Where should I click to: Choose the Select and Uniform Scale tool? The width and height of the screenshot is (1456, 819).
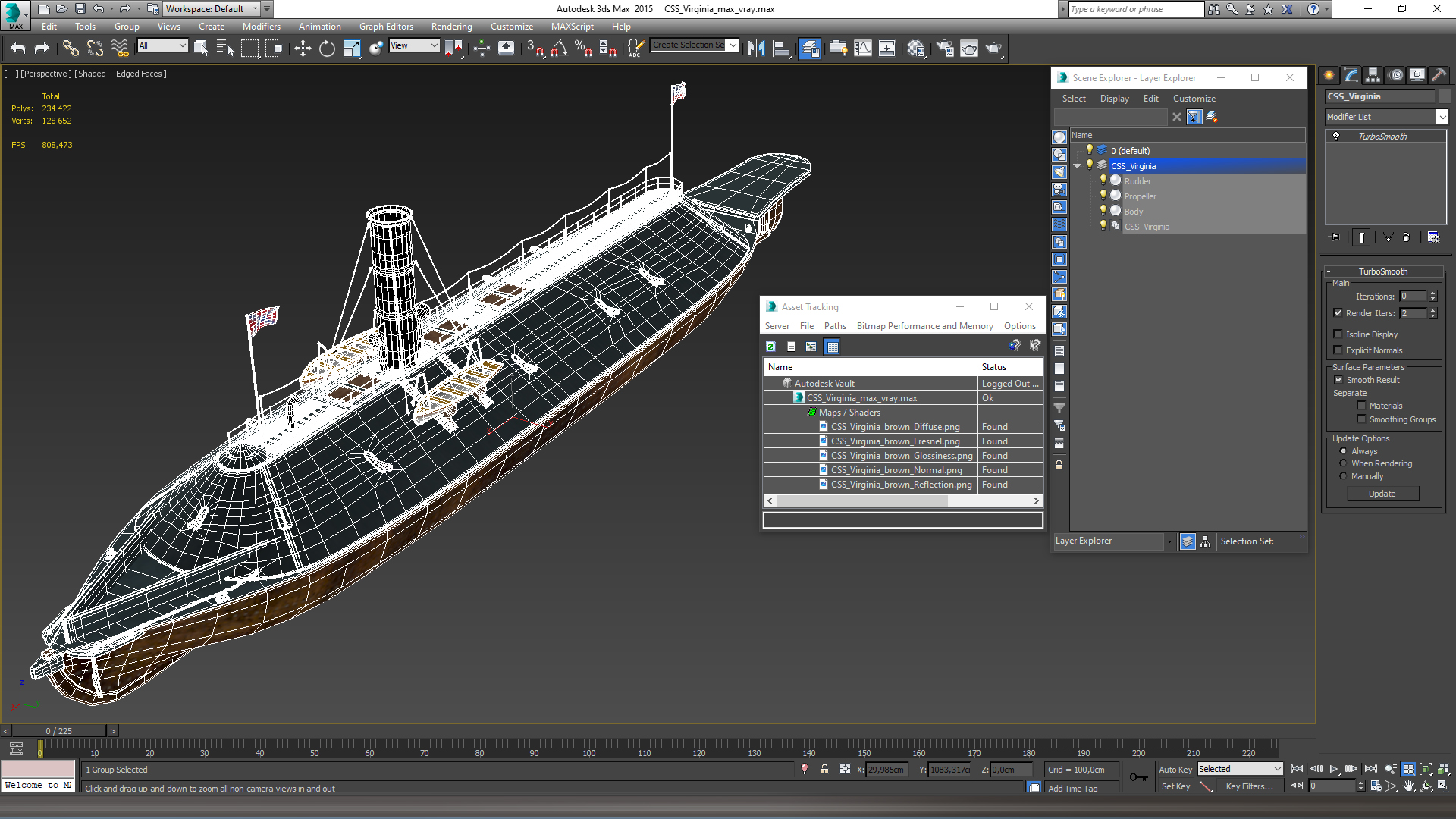[x=352, y=49]
